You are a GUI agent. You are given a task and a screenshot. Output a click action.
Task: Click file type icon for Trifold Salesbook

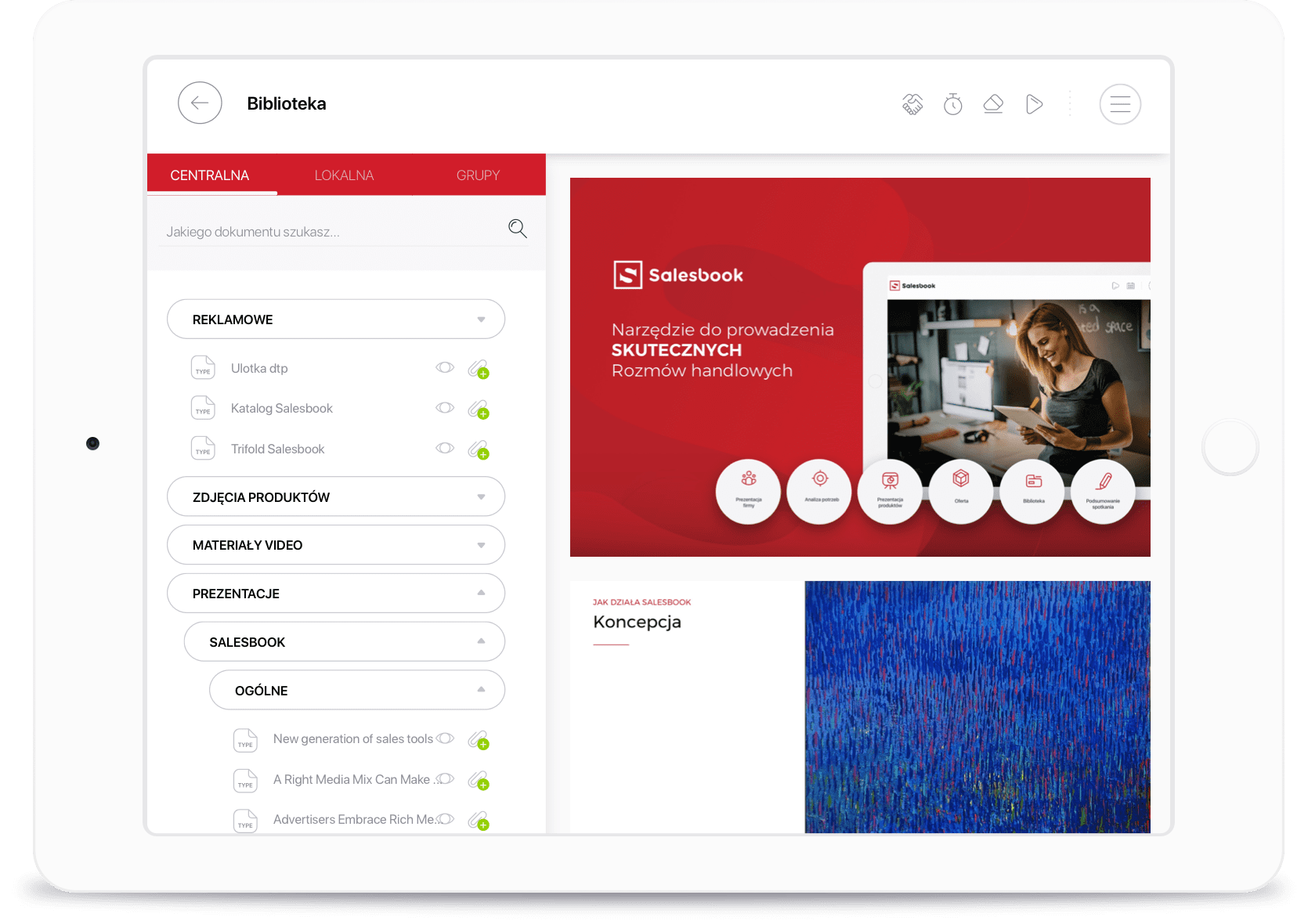(x=203, y=448)
